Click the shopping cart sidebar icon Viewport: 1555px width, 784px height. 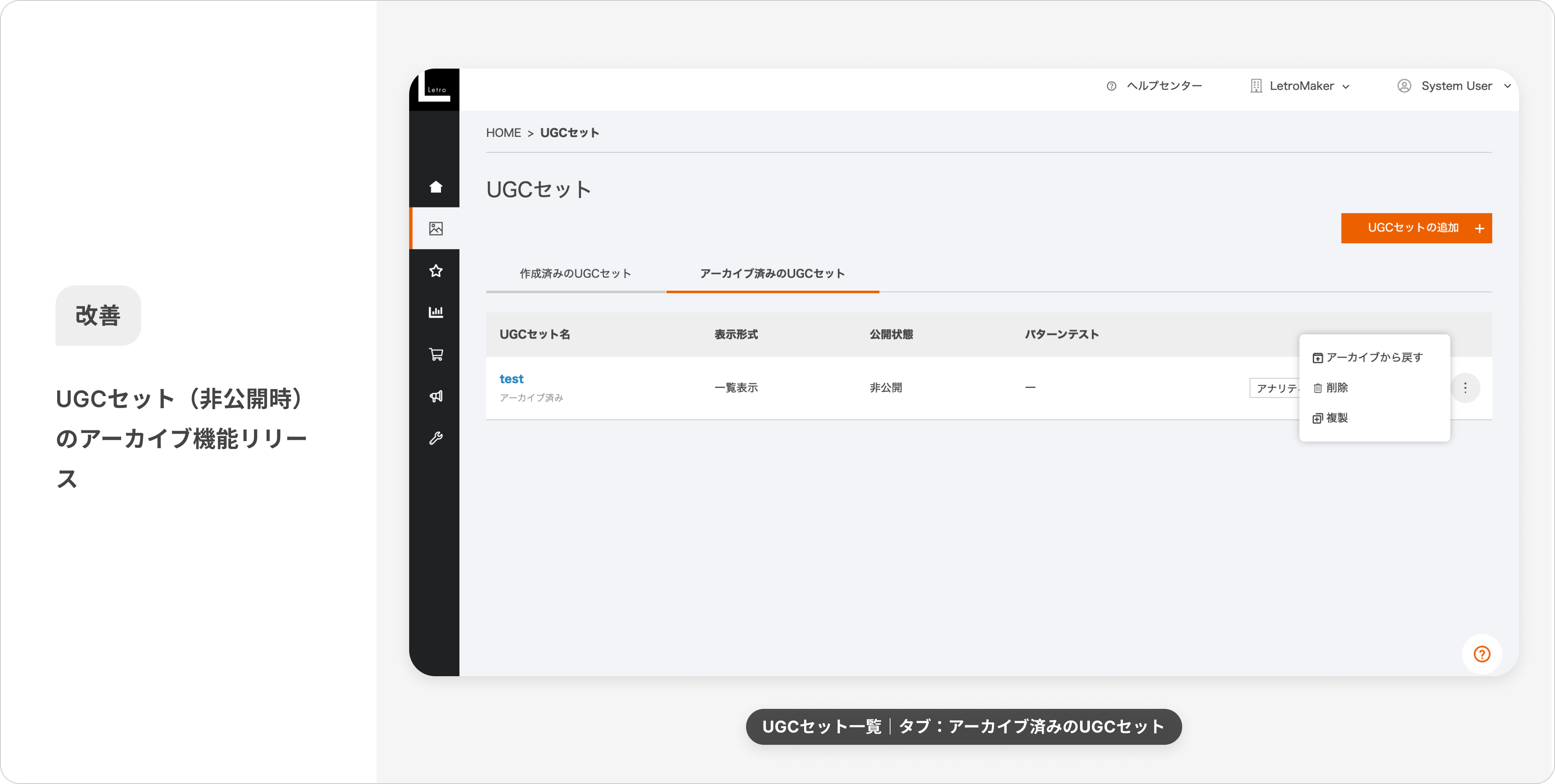pyautogui.click(x=436, y=354)
